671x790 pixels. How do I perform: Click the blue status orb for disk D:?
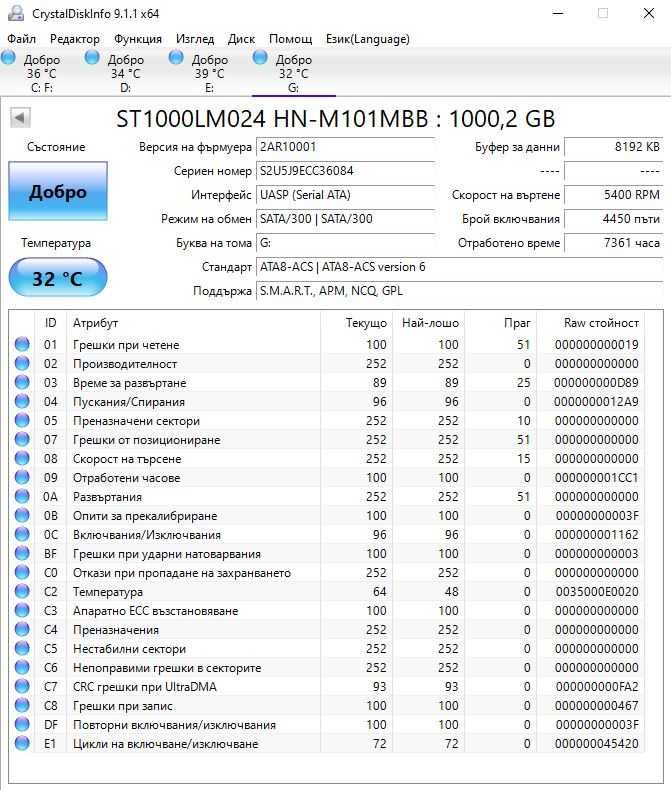coord(92,57)
